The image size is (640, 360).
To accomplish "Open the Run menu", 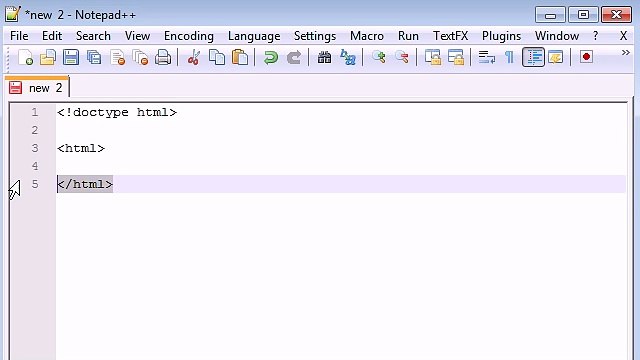I will (x=408, y=36).
